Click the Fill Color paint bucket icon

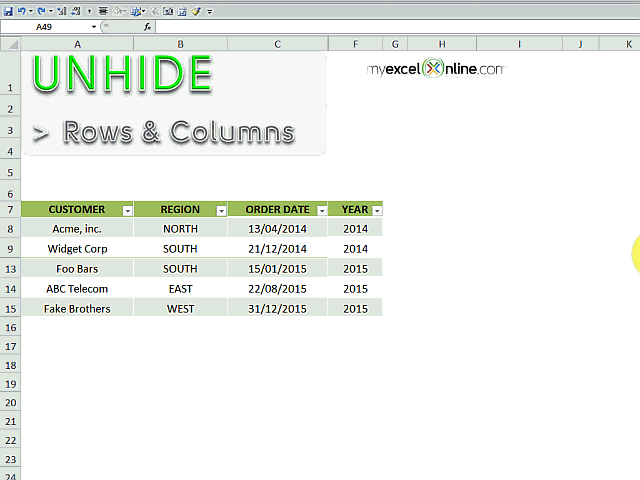click(x=118, y=11)
